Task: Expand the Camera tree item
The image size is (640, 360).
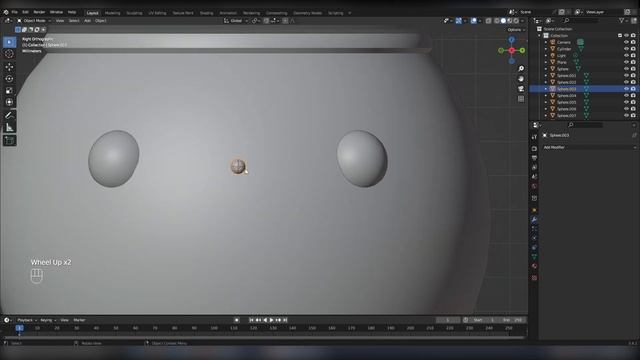Action: pos(546,42)
